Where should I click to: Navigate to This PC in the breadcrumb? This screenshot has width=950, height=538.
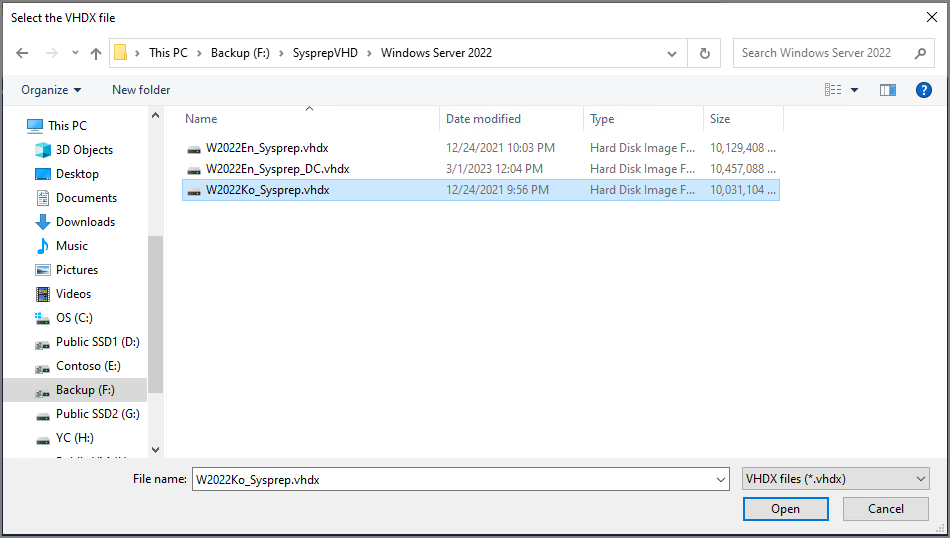tap(168, 53)
